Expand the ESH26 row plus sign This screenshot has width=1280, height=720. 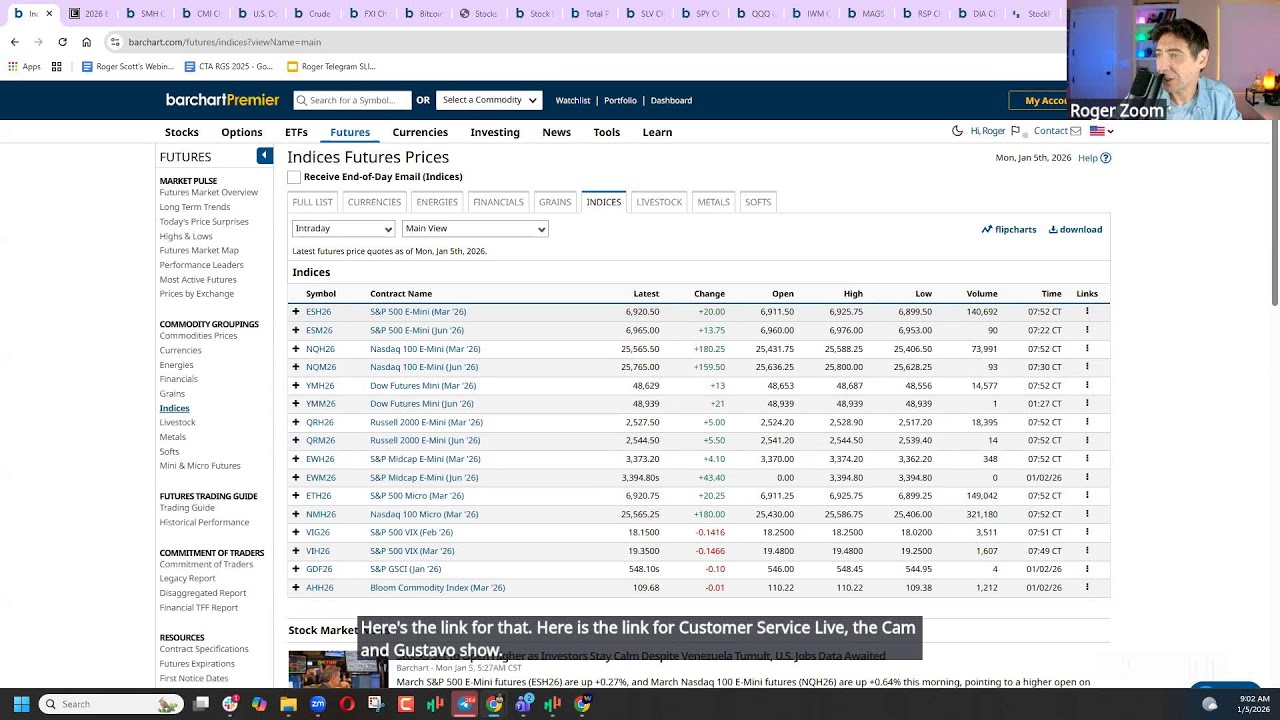(296, 311)
